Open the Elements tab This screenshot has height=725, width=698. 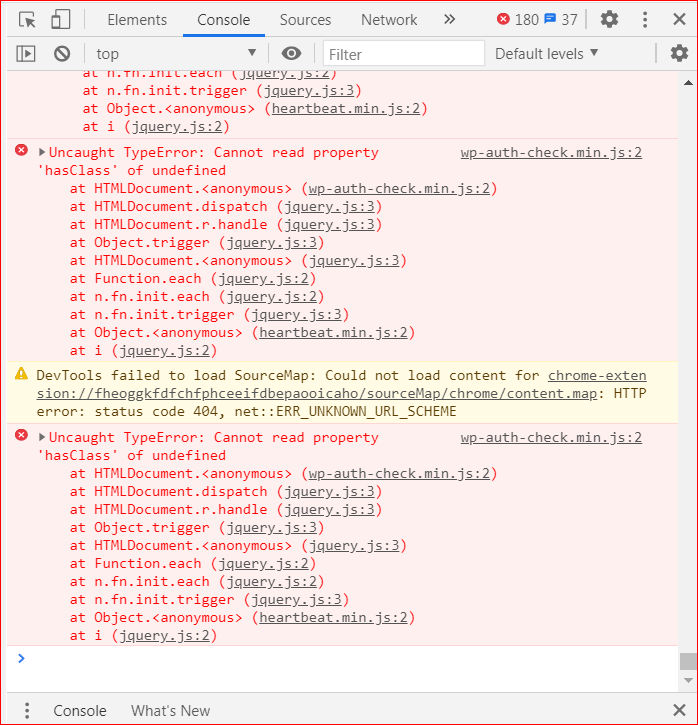(x=137, y=20)
